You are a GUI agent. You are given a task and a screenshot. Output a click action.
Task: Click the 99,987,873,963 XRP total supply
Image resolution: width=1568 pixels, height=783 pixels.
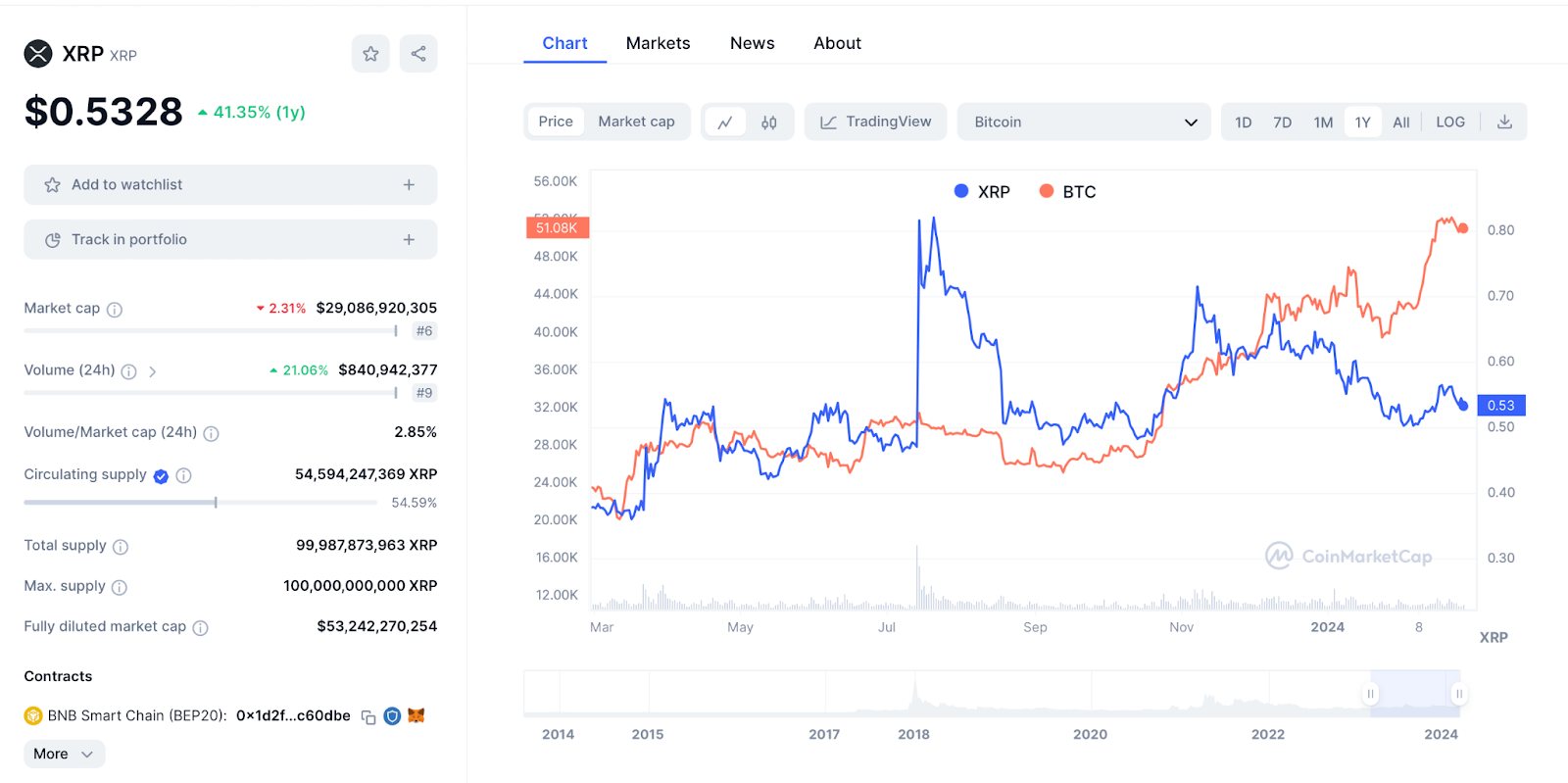point(367,545)
